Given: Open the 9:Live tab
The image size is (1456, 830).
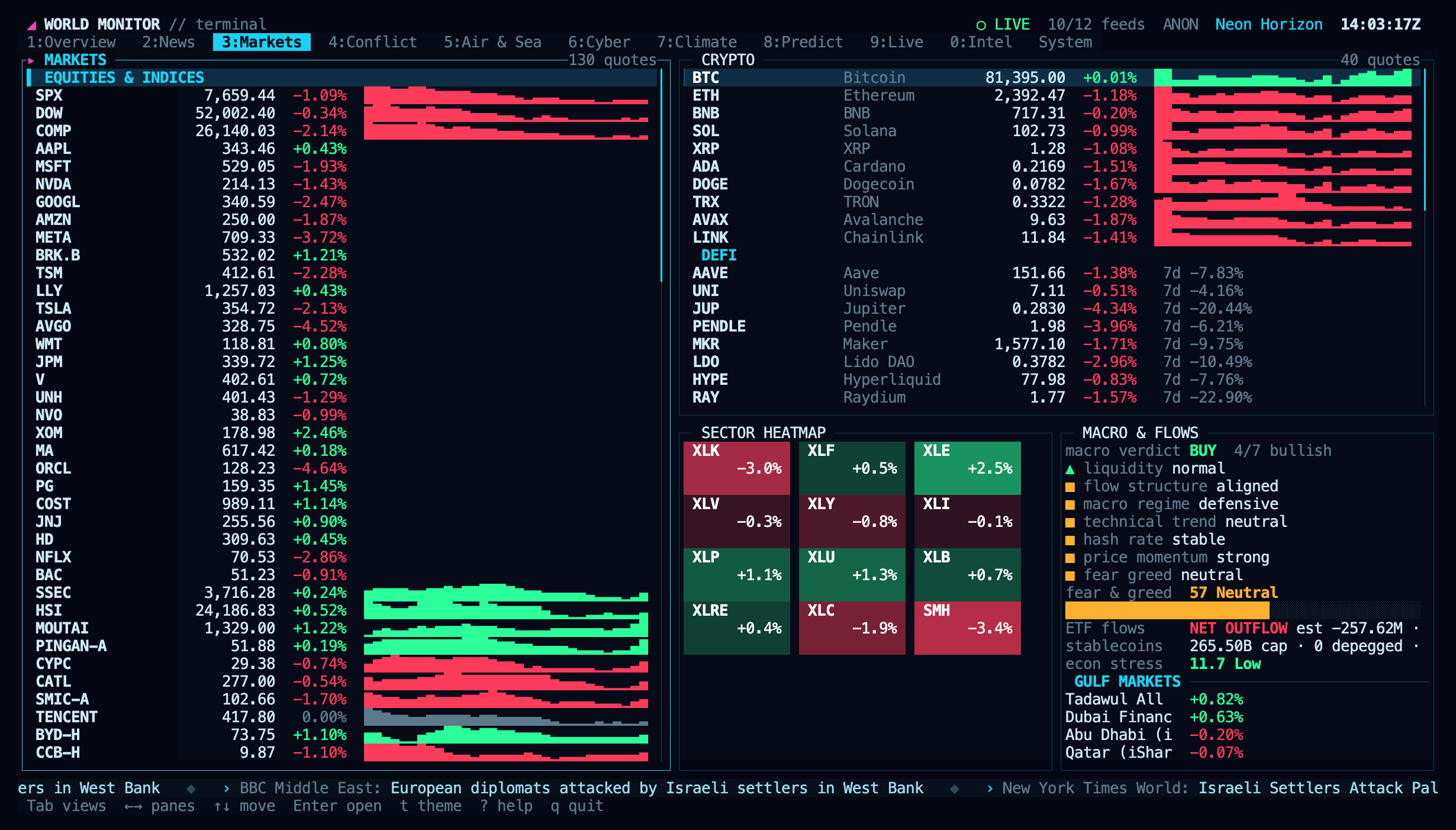Looking at the screenshot, I should tap(897, 42).
